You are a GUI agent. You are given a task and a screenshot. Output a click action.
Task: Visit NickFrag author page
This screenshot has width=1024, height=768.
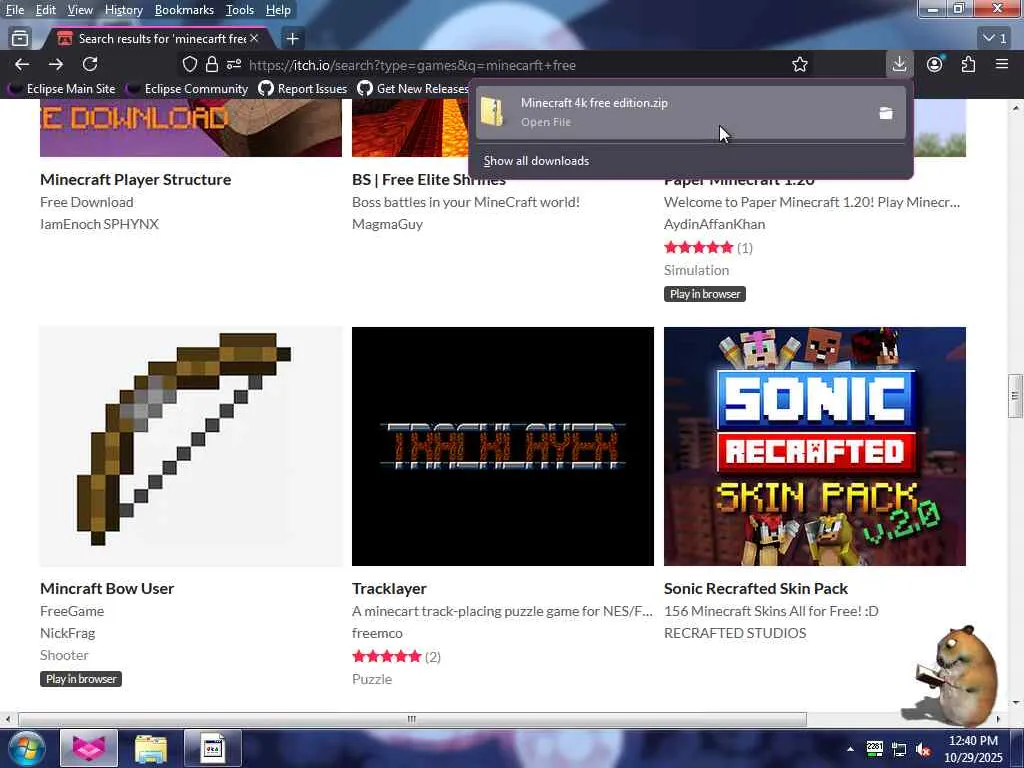67,633
